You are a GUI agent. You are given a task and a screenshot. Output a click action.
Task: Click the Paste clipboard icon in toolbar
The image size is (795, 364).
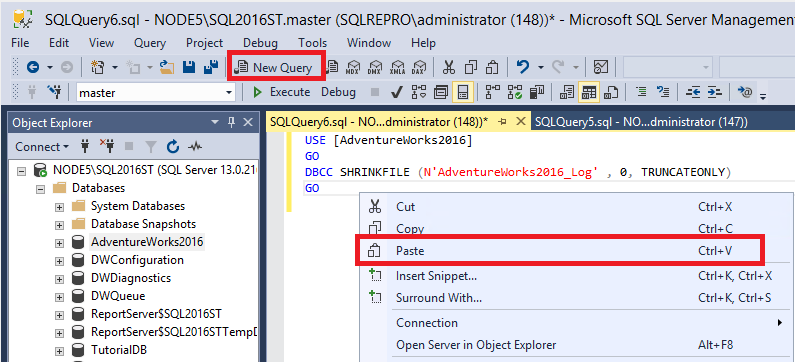[x=492, y=67]
